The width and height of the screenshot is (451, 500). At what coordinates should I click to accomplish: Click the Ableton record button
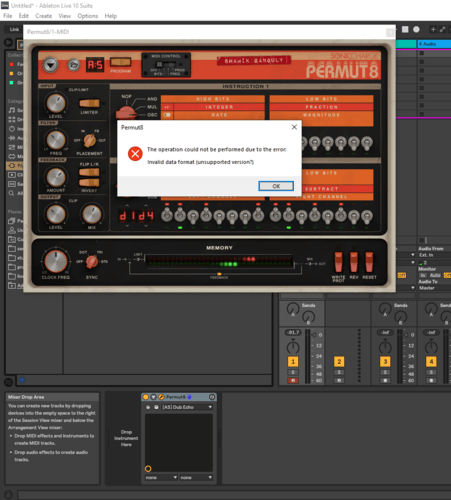coord(416,29)
